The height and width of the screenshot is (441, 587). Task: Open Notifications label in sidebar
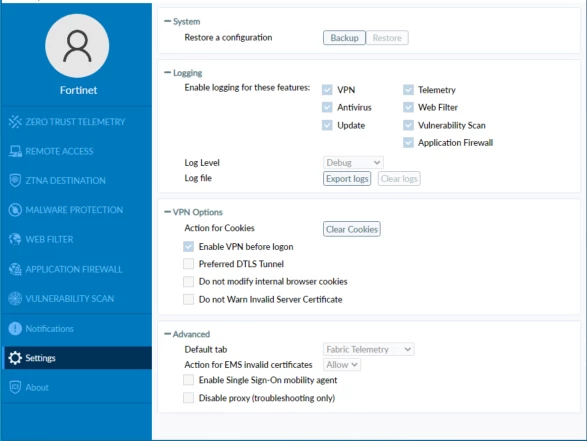click(49, 328)
